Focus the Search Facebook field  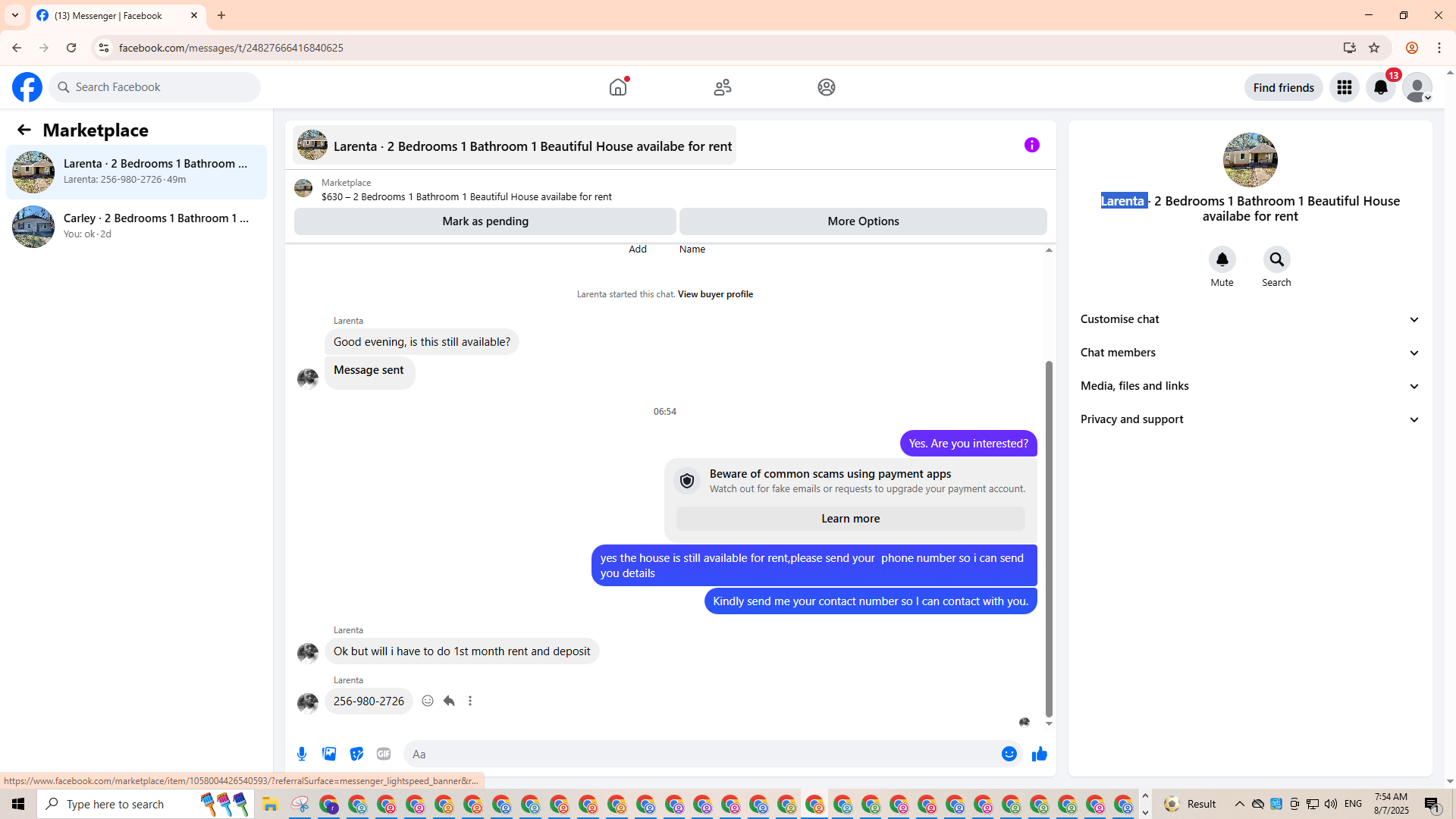coord(155,87)
